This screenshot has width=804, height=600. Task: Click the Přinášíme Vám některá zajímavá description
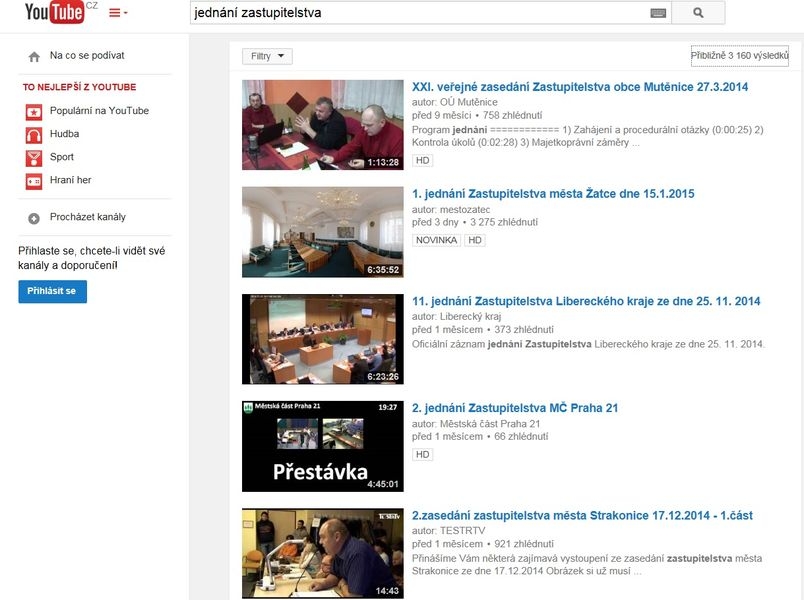click(x=587, y=565)
